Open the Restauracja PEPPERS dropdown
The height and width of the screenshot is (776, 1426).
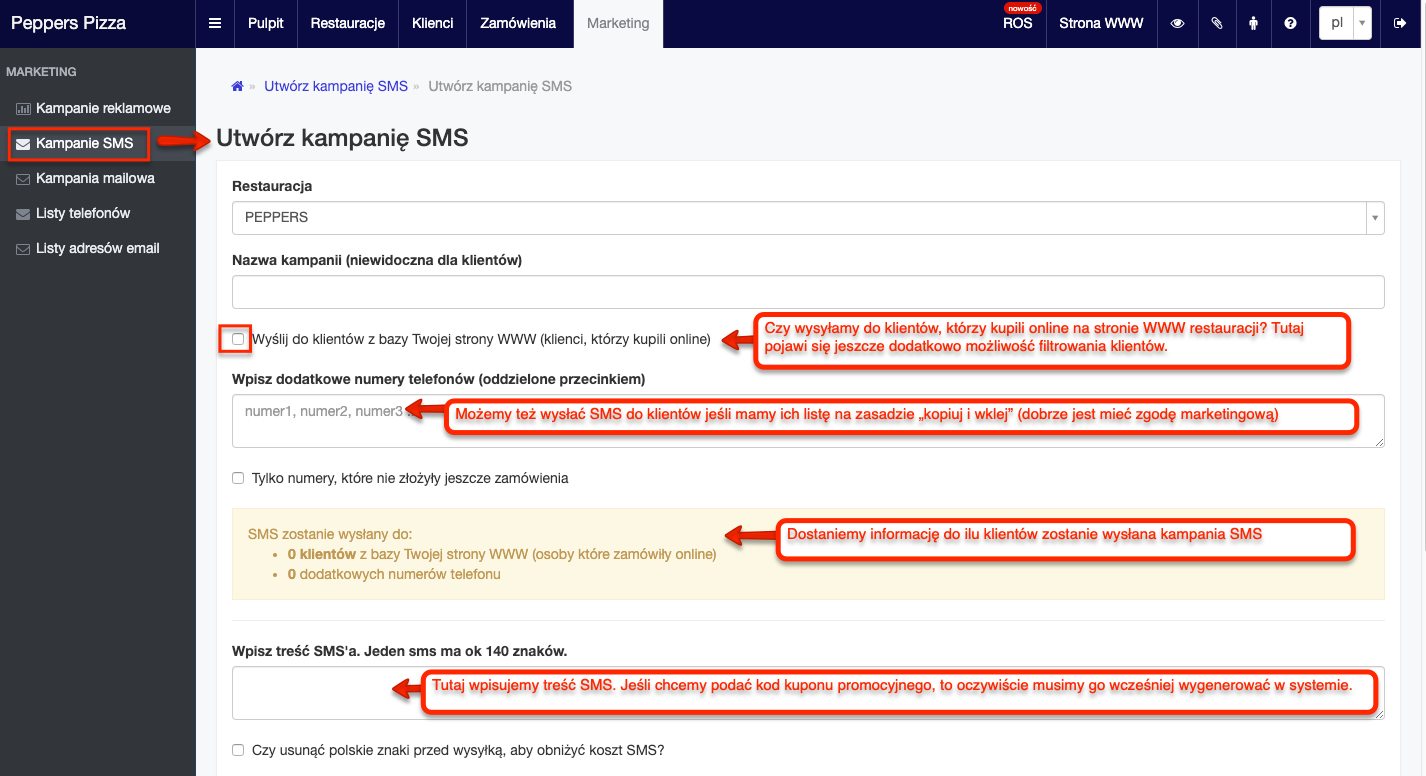(x=808, y=217)
